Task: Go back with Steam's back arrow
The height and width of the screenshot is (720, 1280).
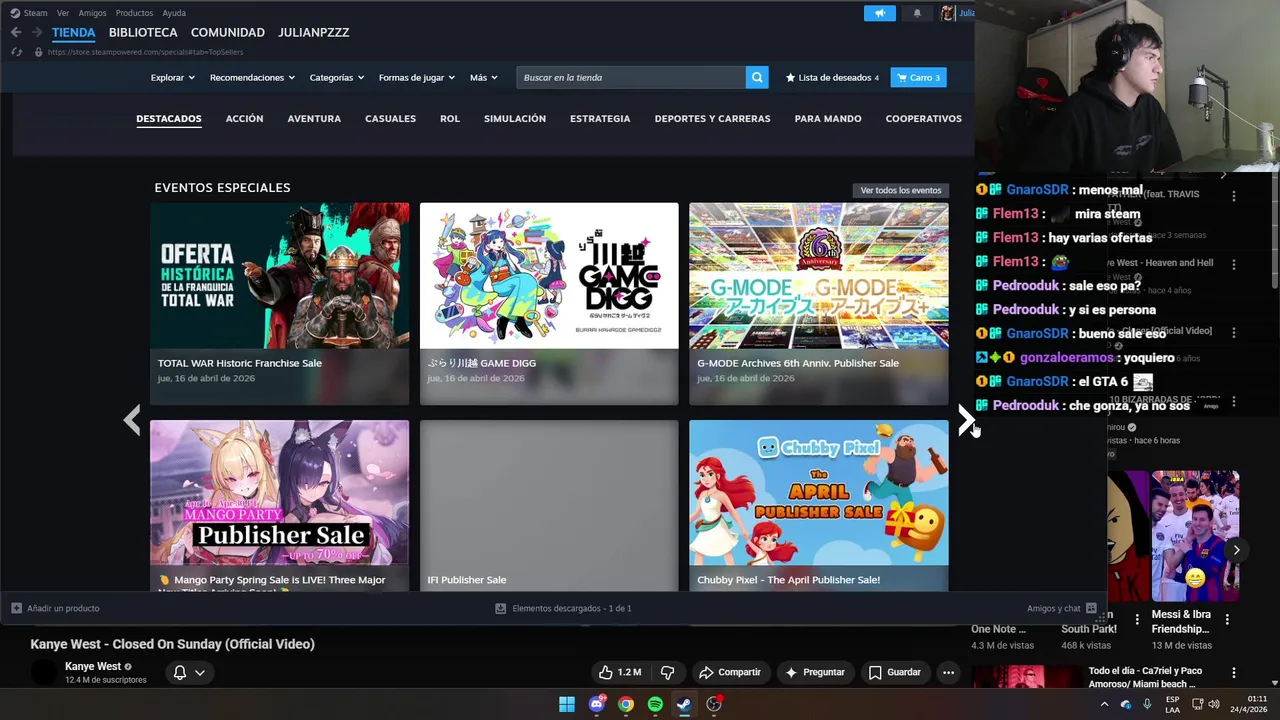Action: tap(16, 32)
